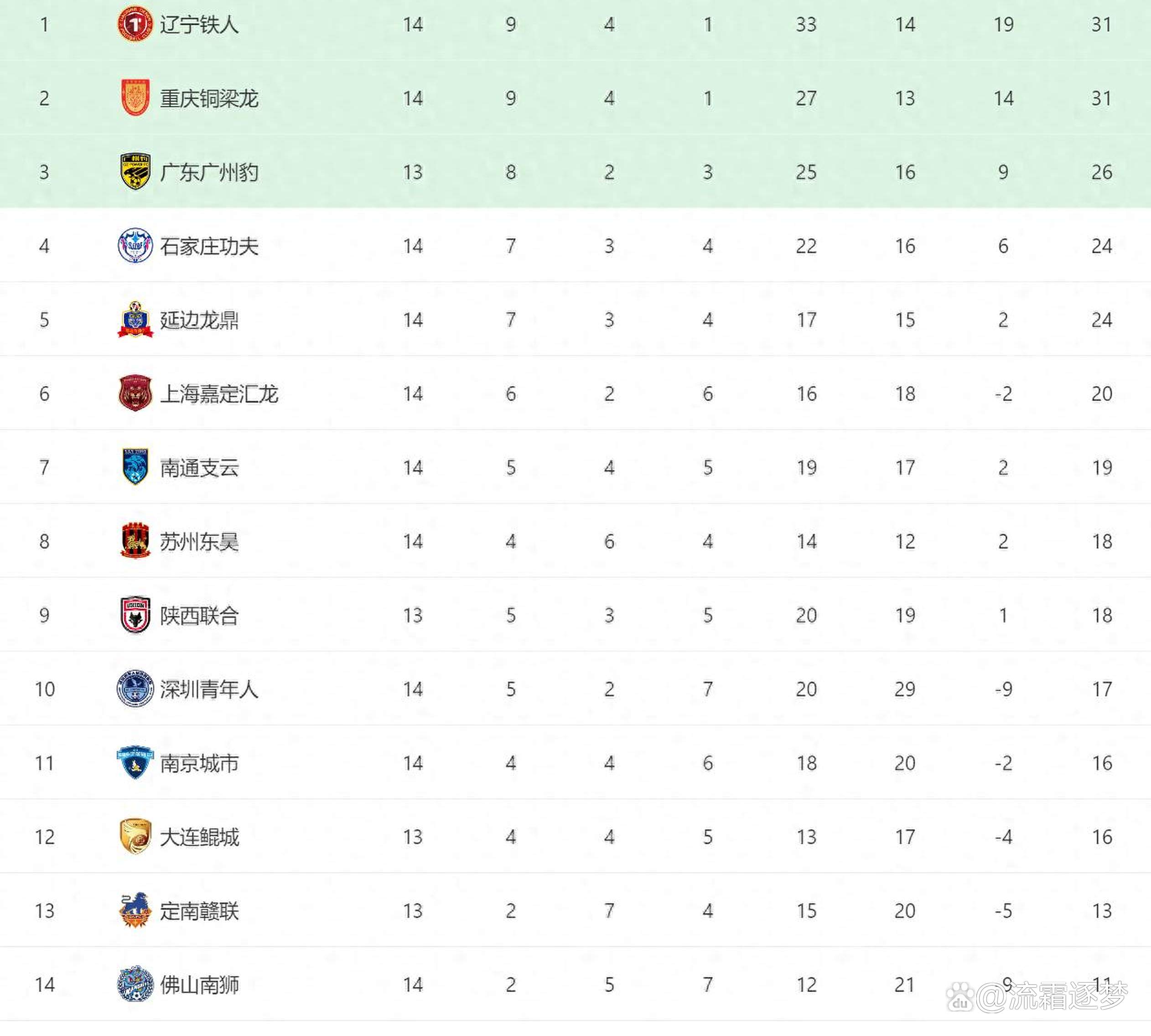1151x1036 pixels.
Task: Select the 南通支云 shield logo
Action: 135,467
